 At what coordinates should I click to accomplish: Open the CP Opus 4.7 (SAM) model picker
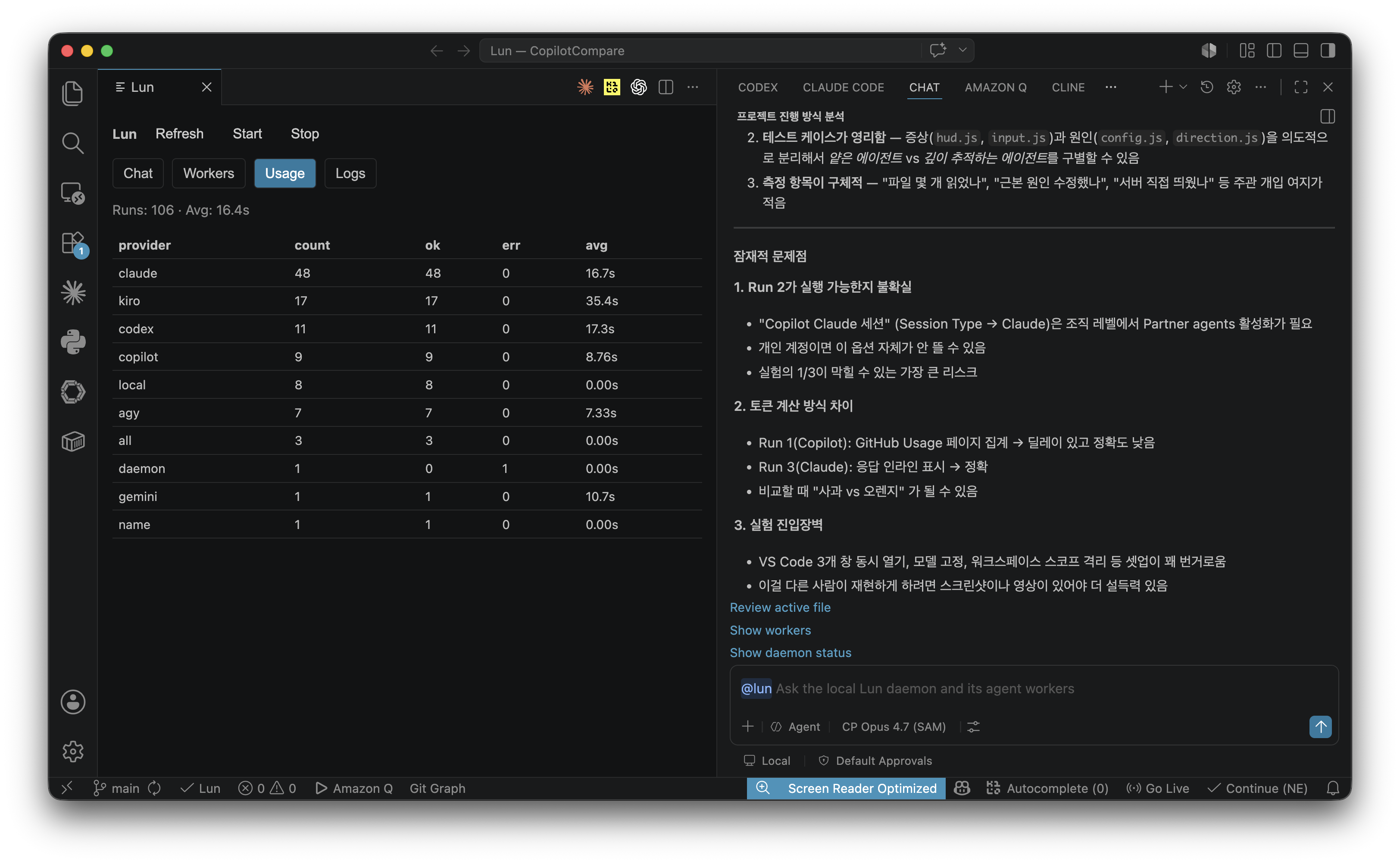click(894, 727)
